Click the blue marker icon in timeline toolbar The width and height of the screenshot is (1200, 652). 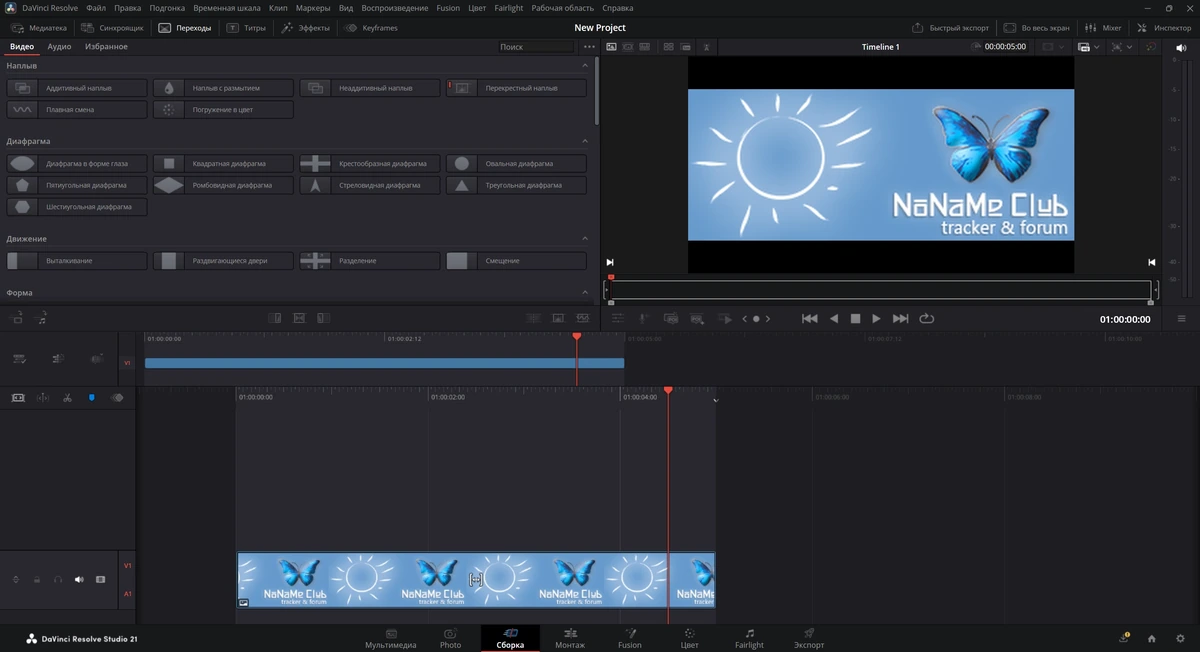pyautogui.click(x=92, y=398)
